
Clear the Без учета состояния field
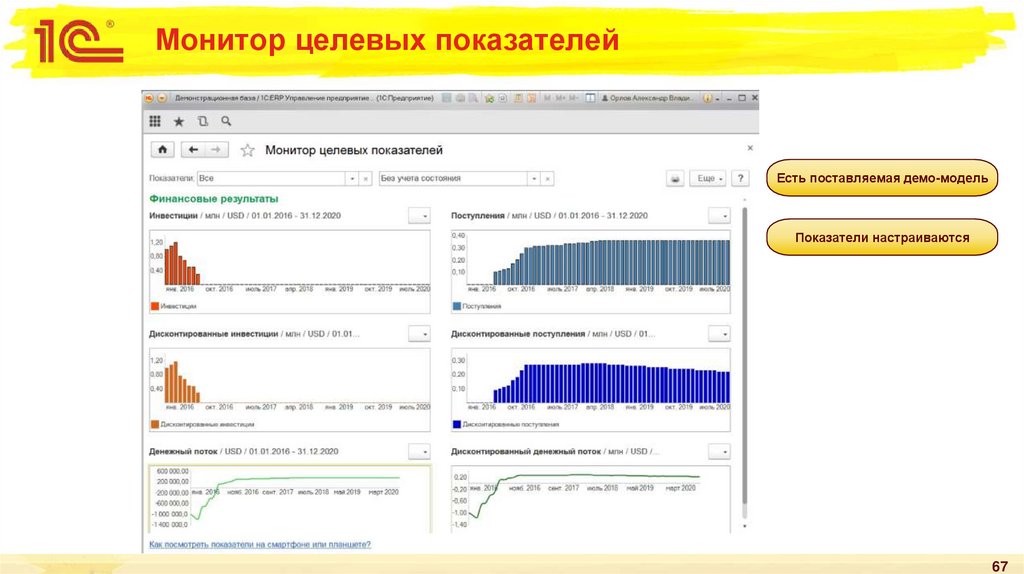point(548,178)
